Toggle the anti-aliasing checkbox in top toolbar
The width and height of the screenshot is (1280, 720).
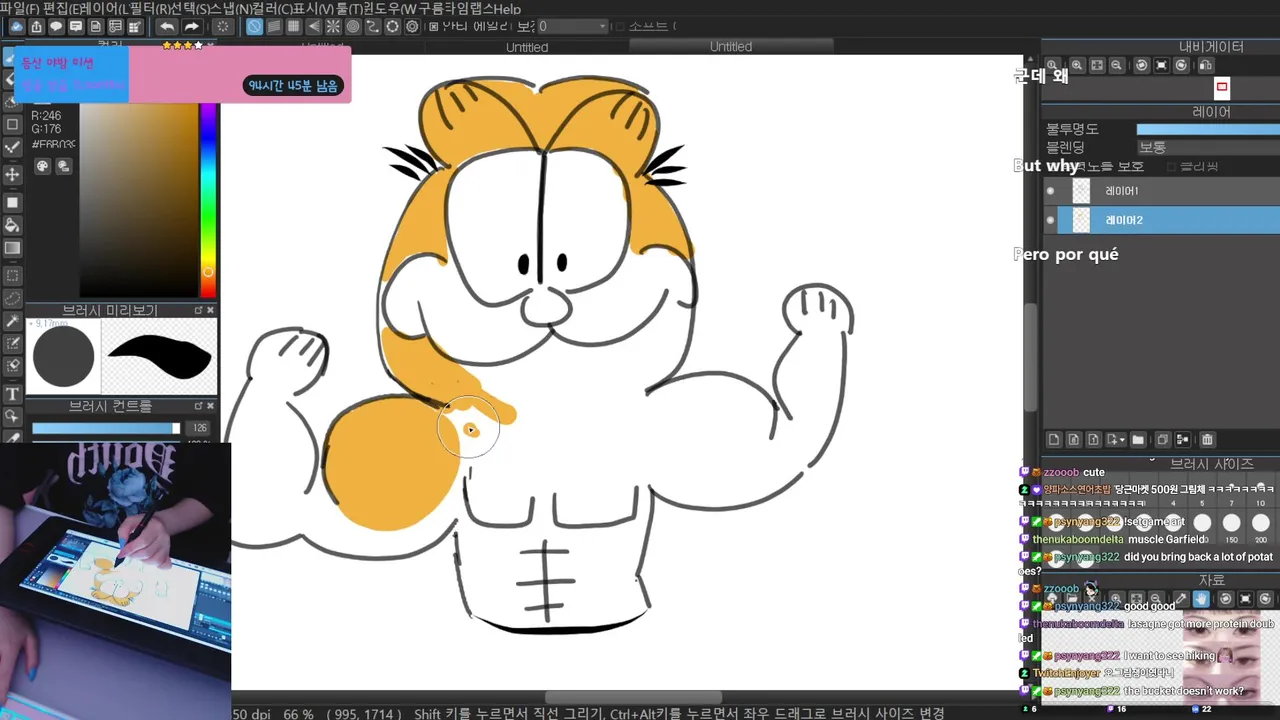(x=433, y=27)
